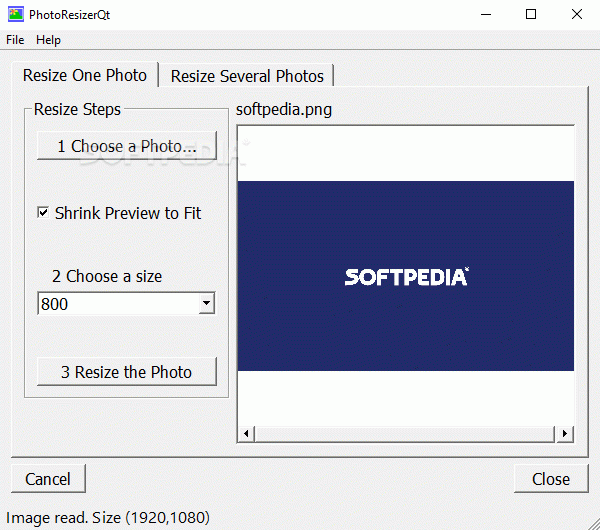
Task: Click the 2 Choose a size label
Action: point(107,276)
